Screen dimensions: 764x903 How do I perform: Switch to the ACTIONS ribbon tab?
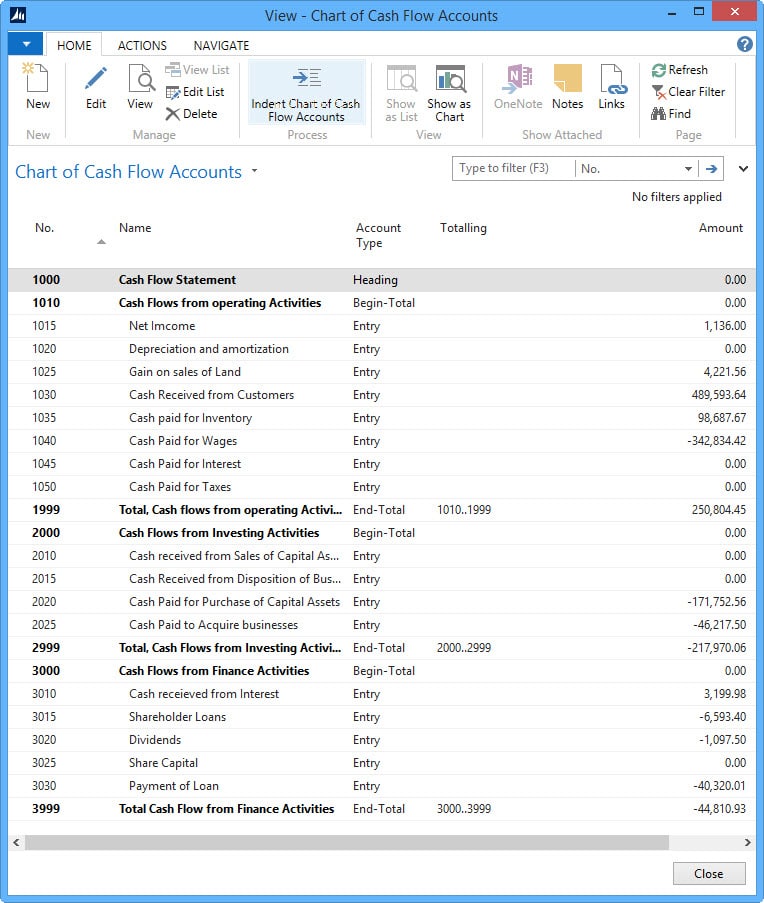pyautogui.click(x=142, y=45)
